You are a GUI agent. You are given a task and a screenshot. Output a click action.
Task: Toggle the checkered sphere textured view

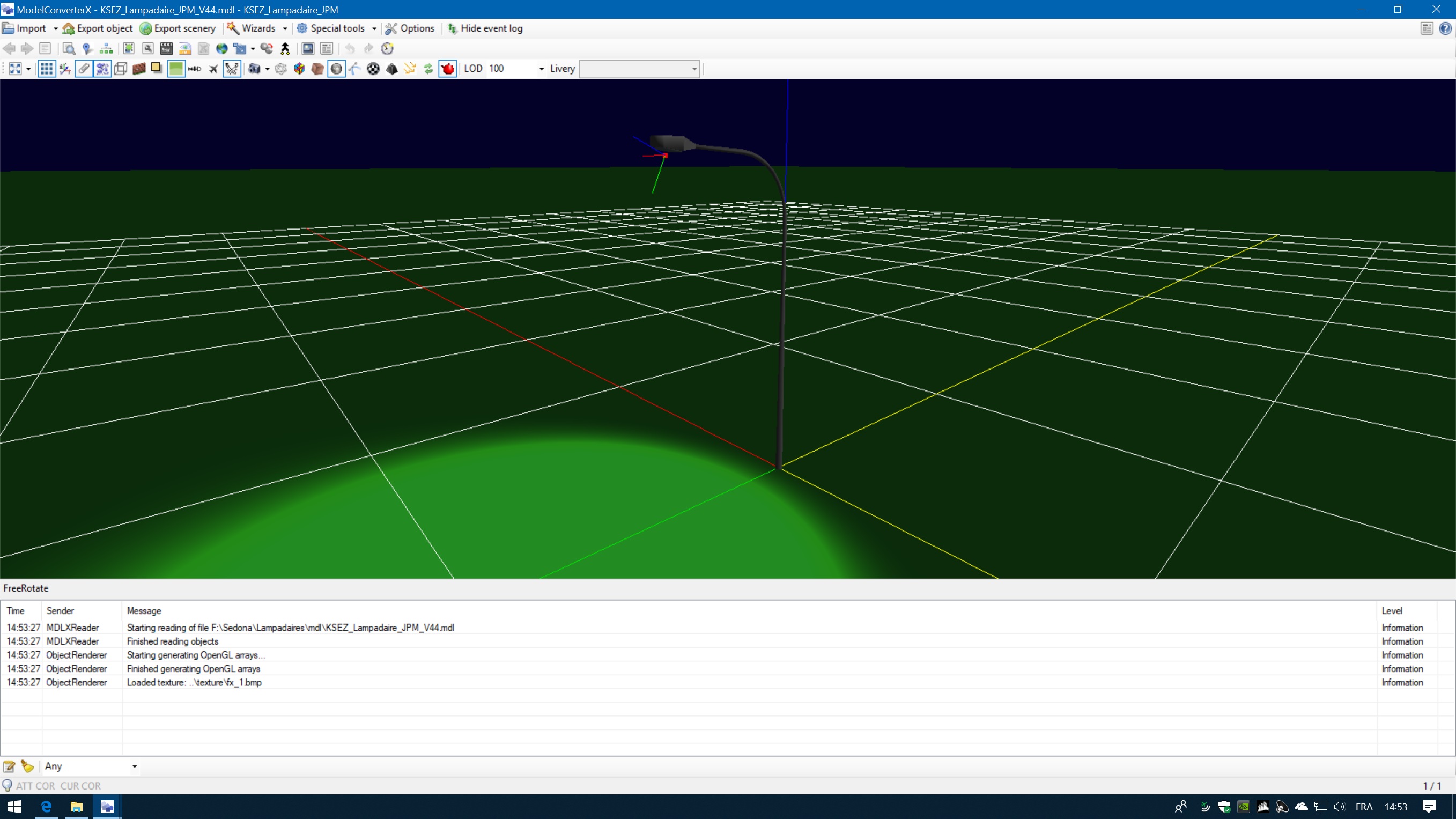coord(373,69)
